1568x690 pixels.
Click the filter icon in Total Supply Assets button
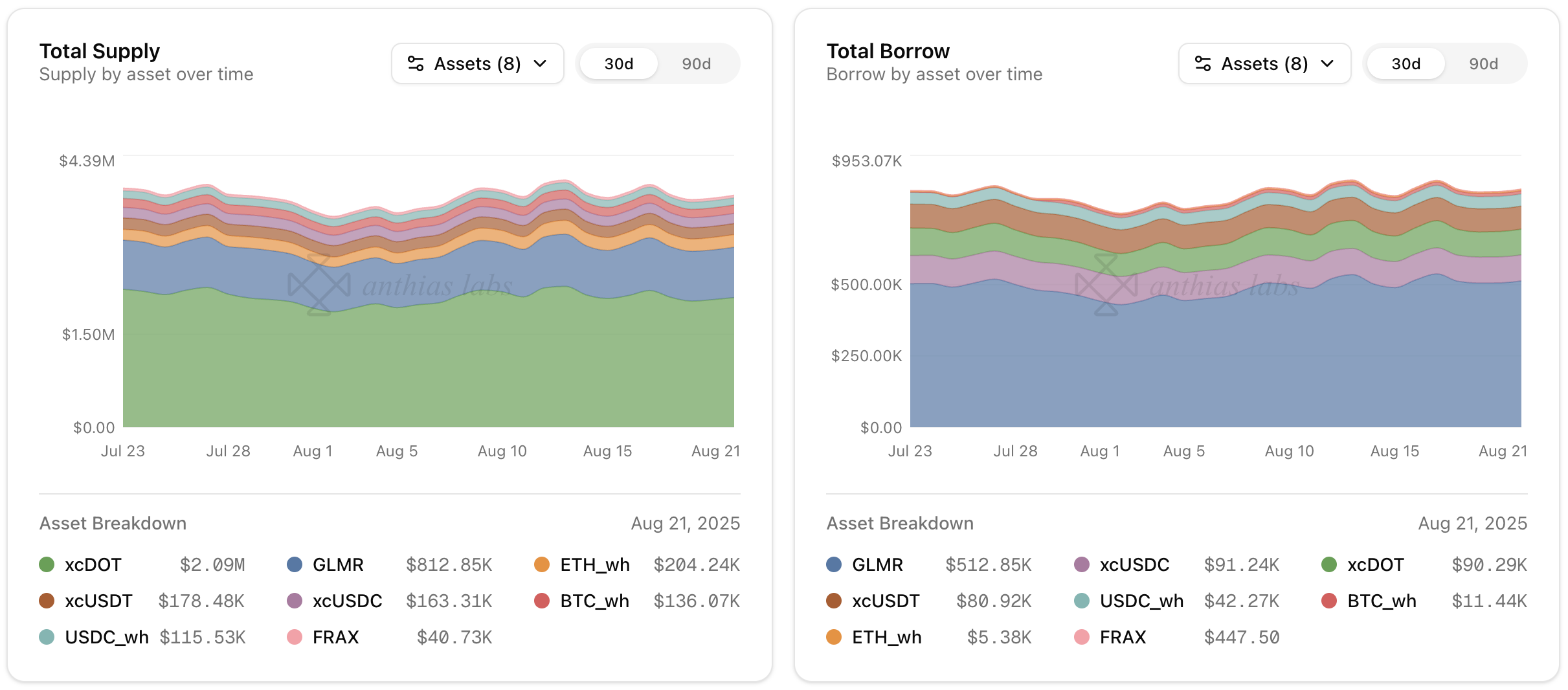tap(416, 63)
